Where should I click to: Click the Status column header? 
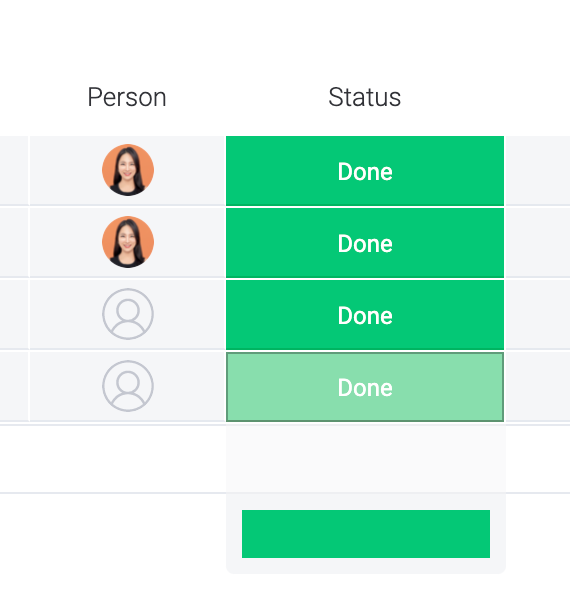click(364, 97)
